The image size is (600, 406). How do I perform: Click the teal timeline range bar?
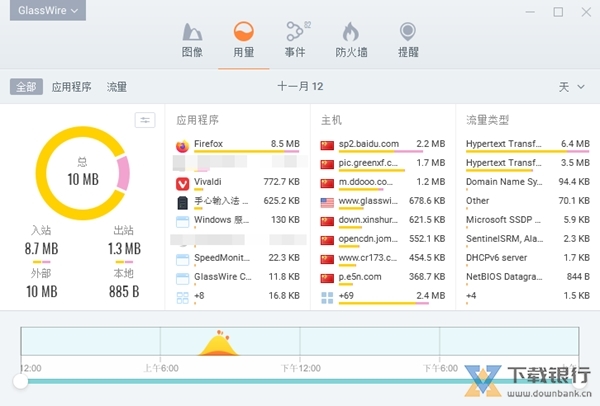click(x=300, y=381)
